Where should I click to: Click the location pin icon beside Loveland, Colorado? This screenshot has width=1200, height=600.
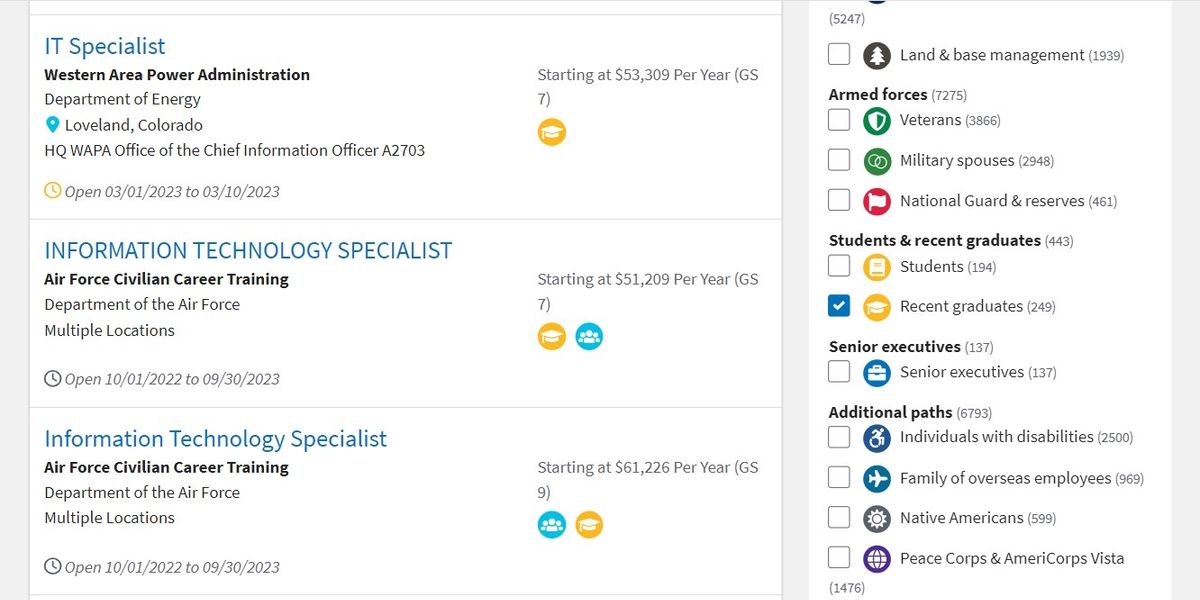(x=52, y=124)
